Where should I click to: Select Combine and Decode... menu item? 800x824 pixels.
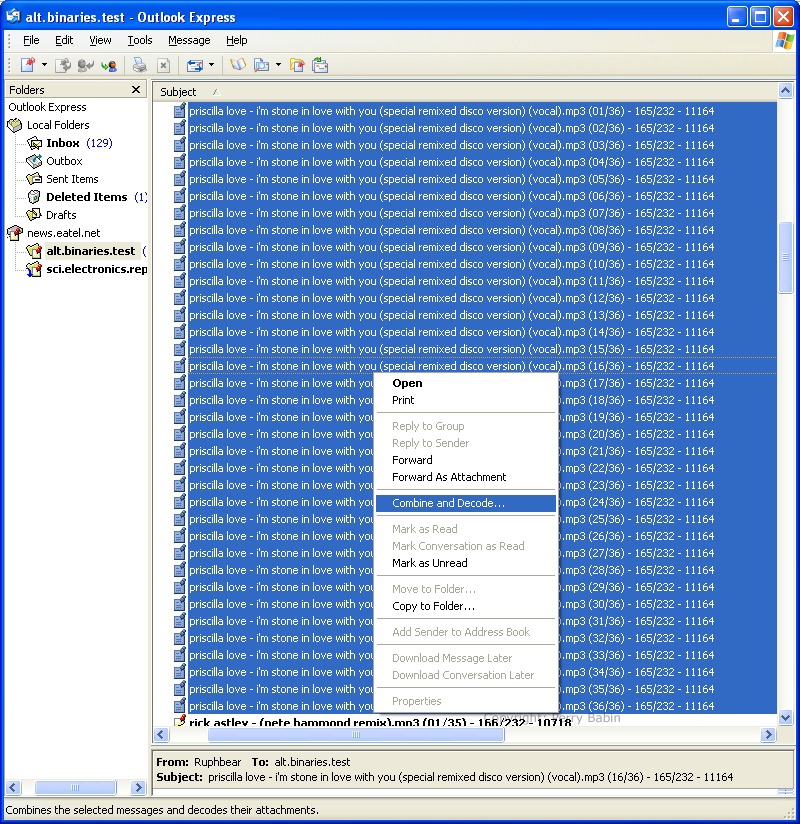pos(466,503)
